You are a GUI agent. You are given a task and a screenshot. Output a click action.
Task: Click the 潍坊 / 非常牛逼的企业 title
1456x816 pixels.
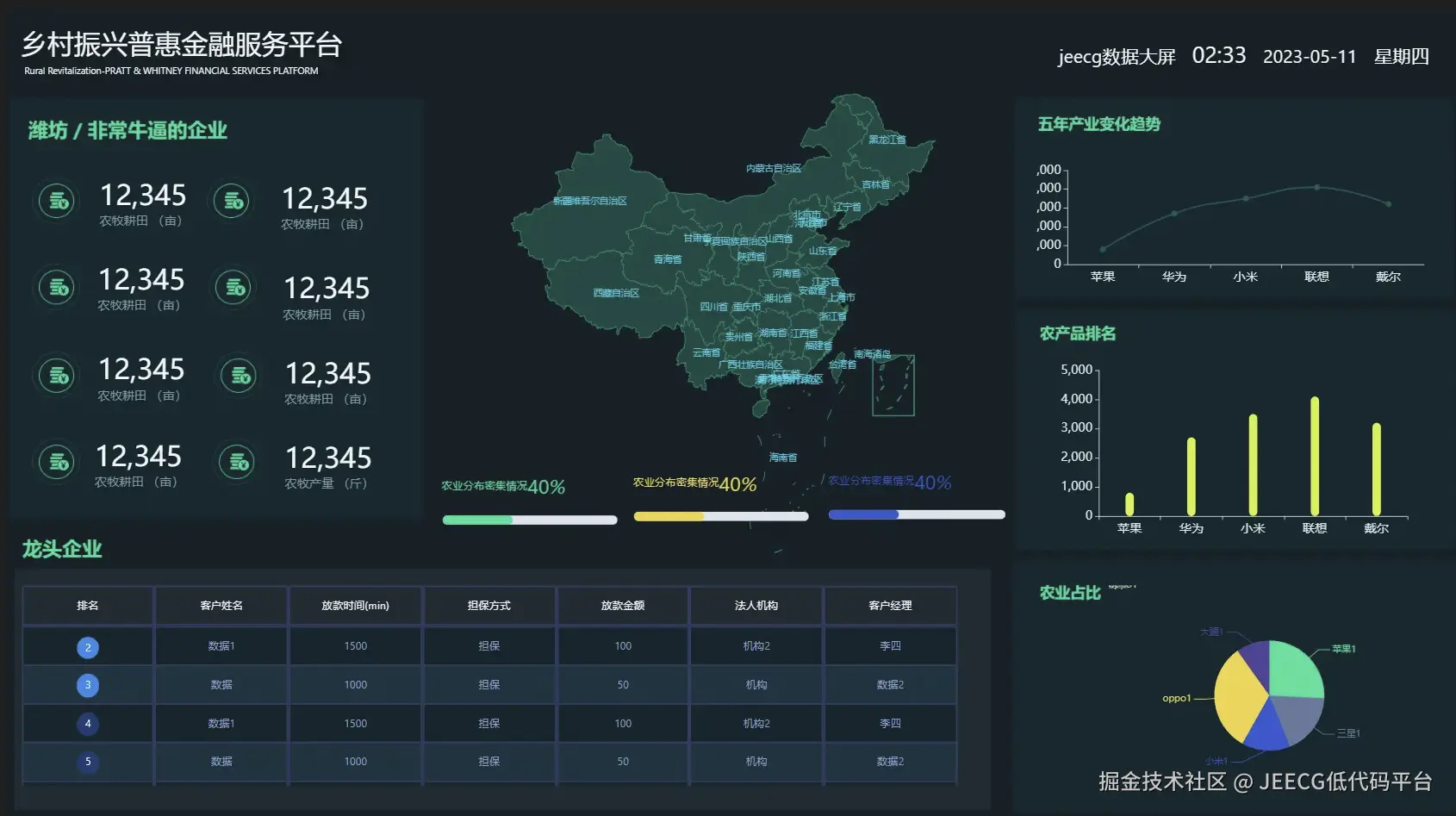(x=126, y=130)
